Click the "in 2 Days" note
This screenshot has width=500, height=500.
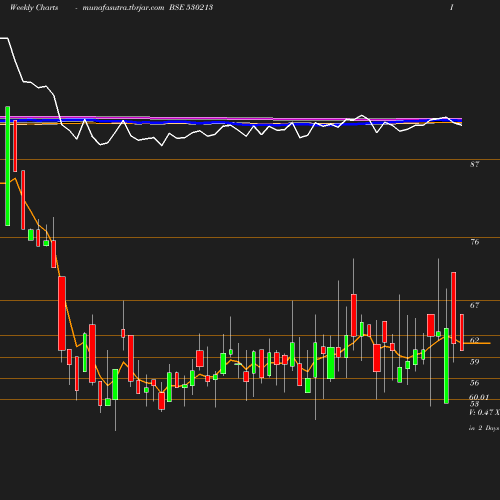[484, 428]
